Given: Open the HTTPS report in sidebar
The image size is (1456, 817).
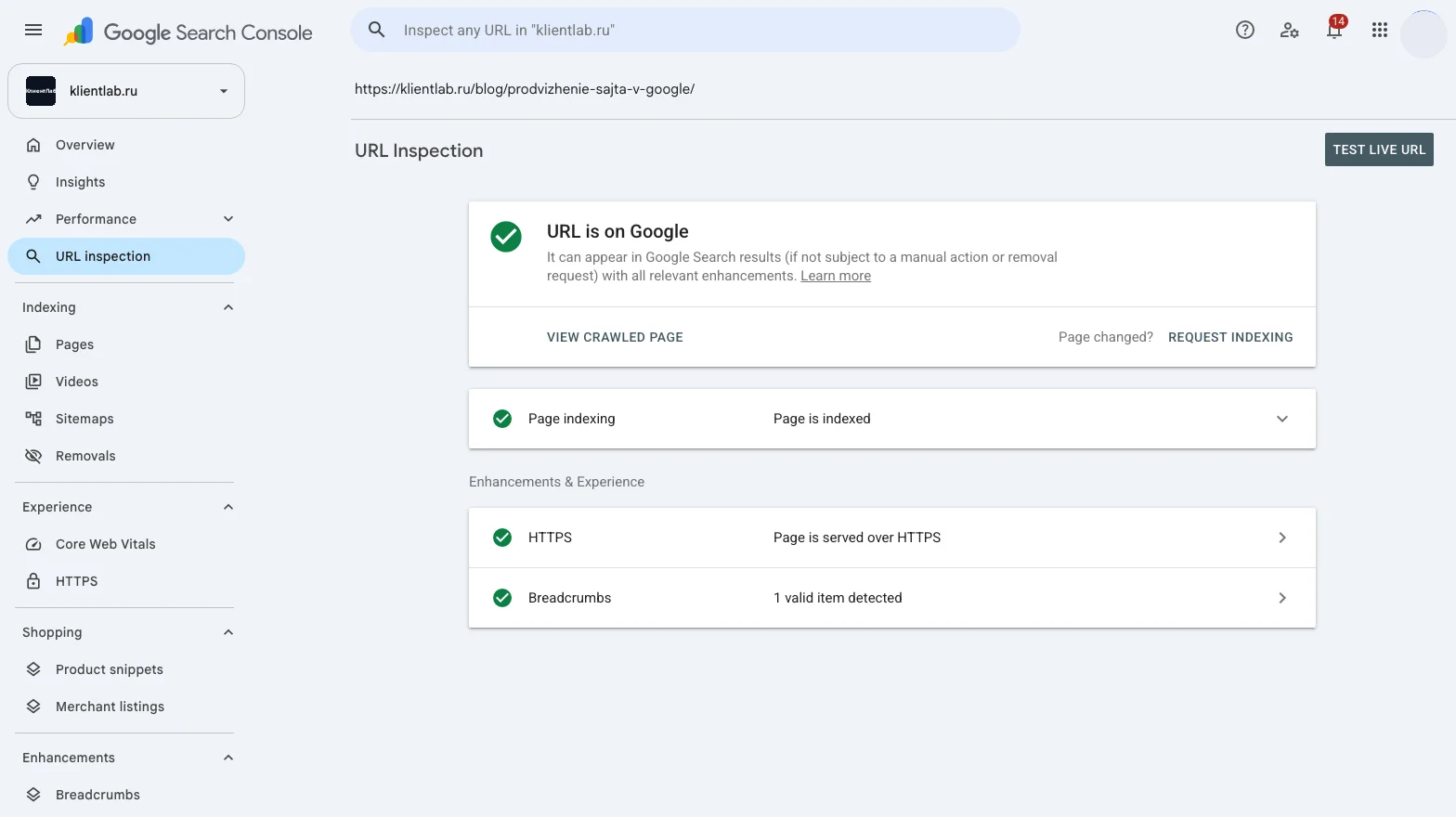Looking at the screenshot, I should coord(126,581).
